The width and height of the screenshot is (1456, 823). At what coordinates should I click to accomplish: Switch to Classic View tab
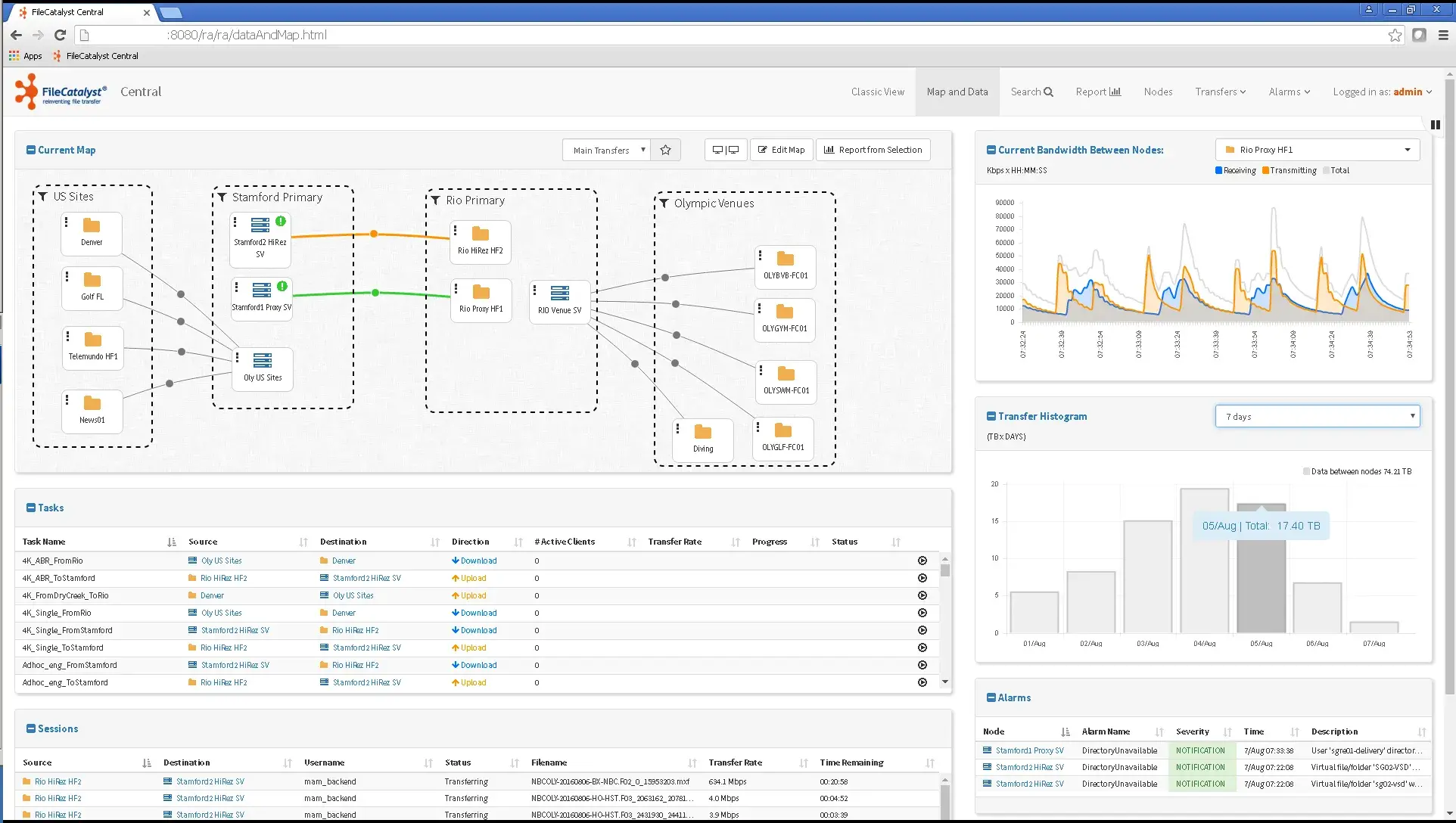click(877, 92)
